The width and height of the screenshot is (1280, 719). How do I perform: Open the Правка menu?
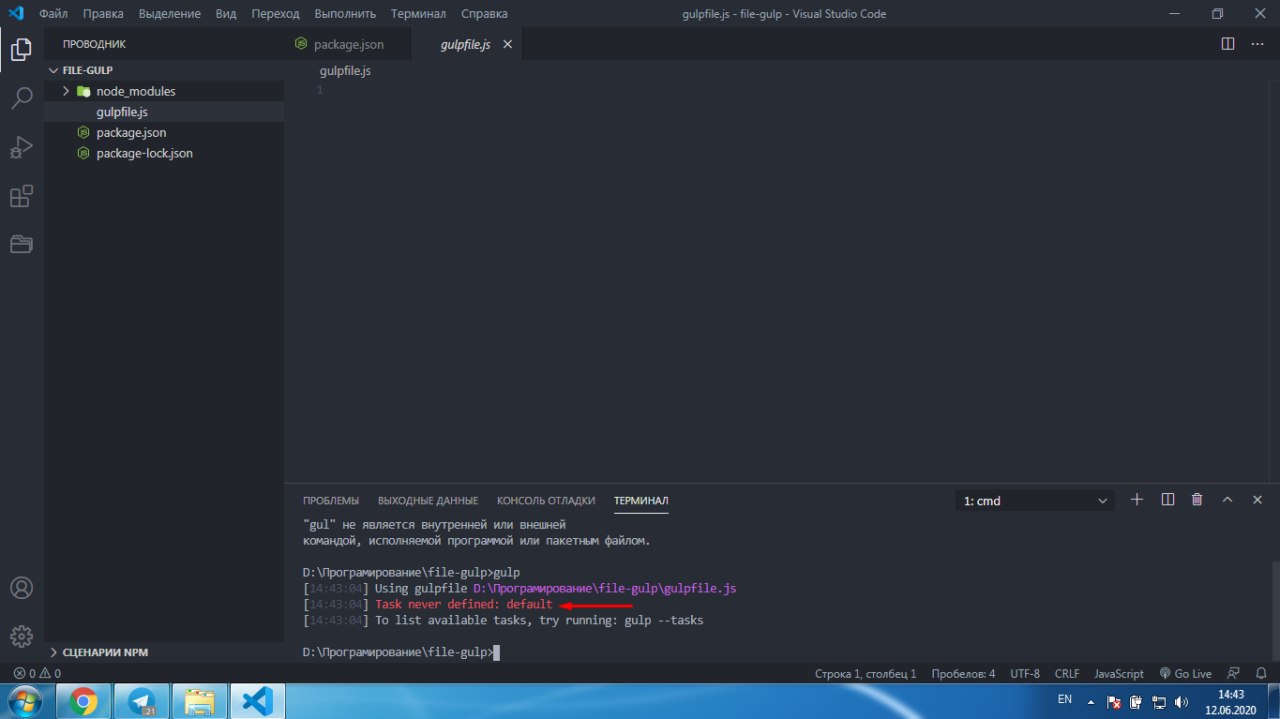[x=103, y=14]
